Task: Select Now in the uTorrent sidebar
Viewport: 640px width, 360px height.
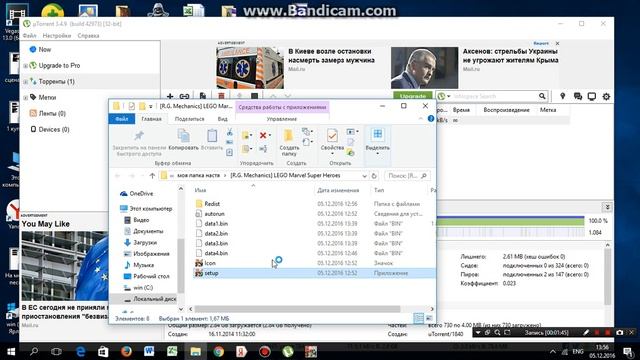Action: point(44,49)
